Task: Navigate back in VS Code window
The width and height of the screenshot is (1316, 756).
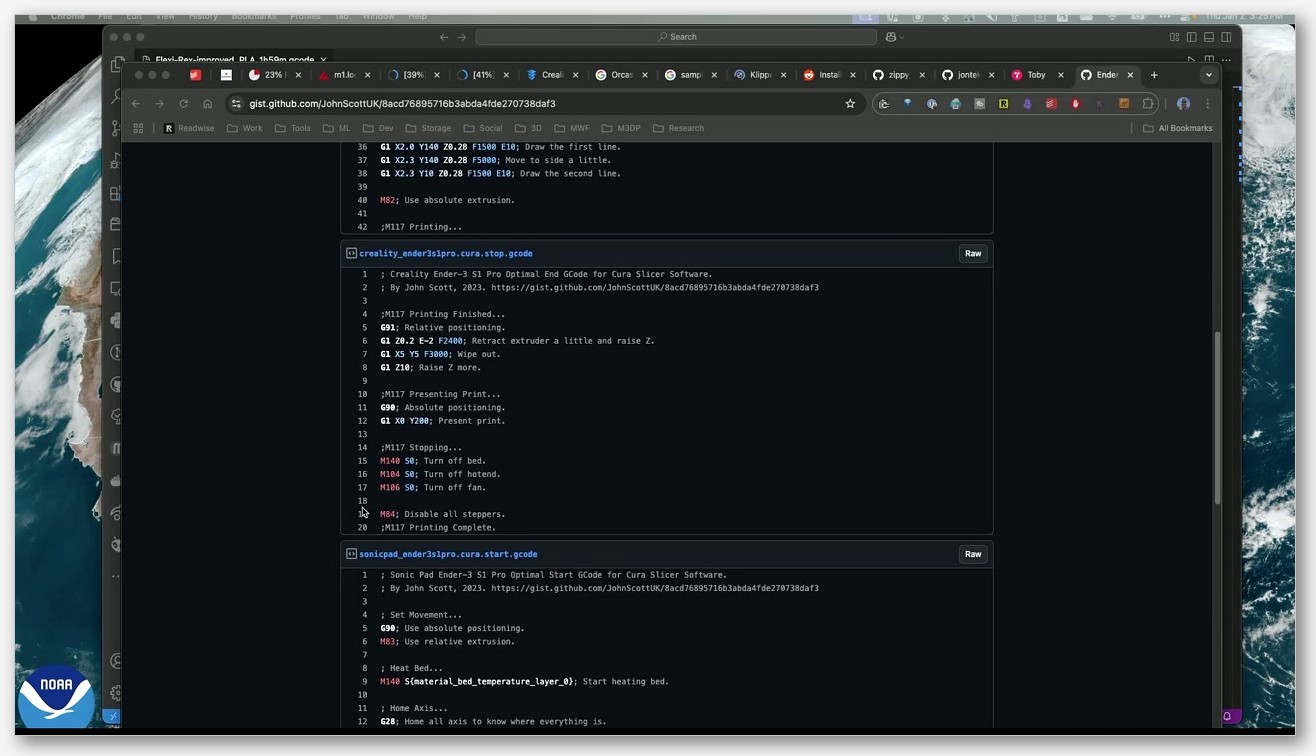Action: 444,37
